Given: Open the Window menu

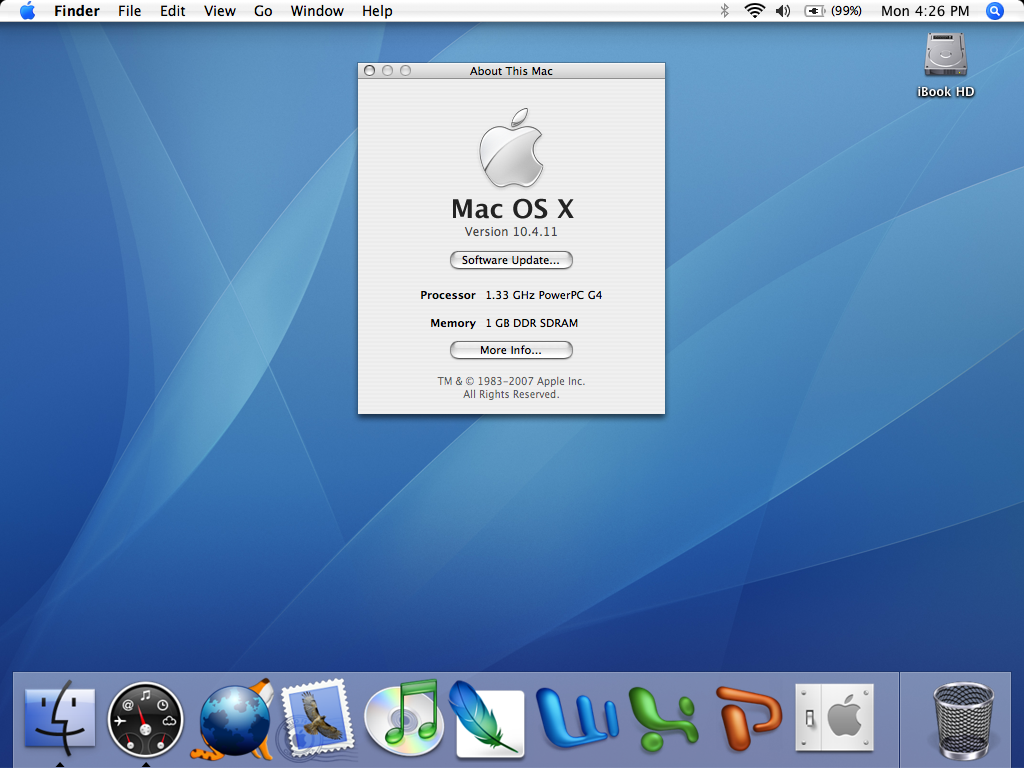Looking at the screenshot, I should pos(317,11).
